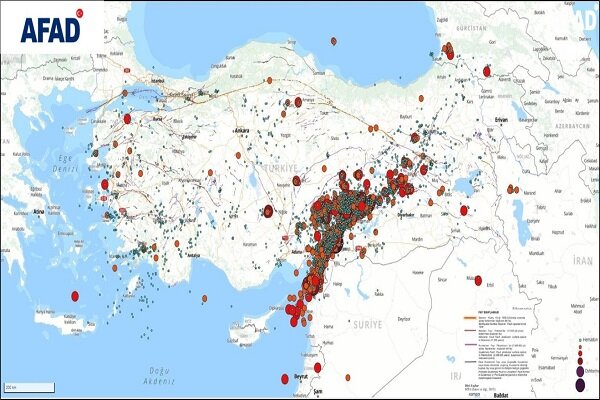Screen dimensions: 600x400
Task: Select the smallest teal magnitude dot in legend
Action: pyautogui.click(x=582, y=342)
